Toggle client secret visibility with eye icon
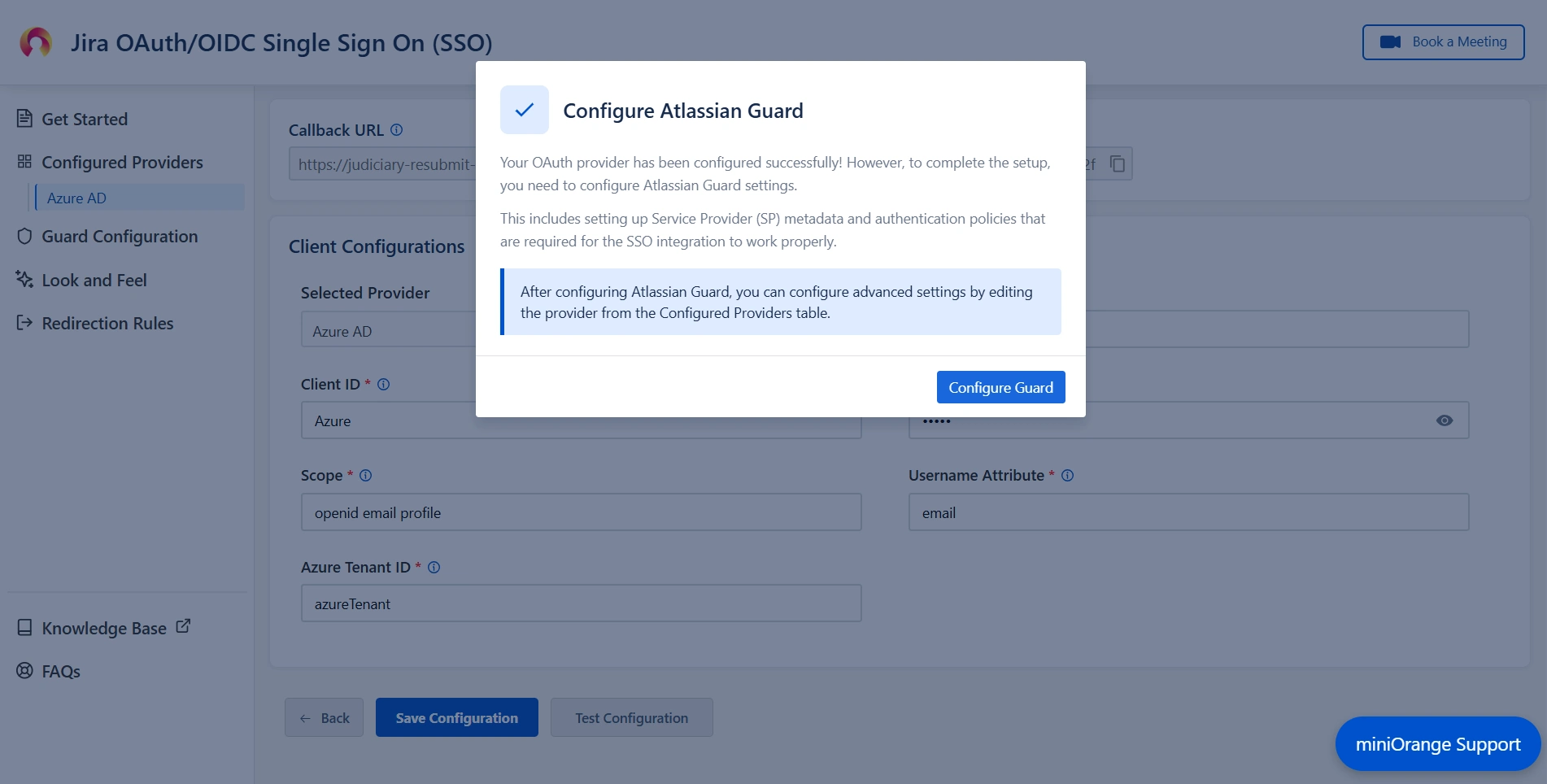 point(1445,420)
